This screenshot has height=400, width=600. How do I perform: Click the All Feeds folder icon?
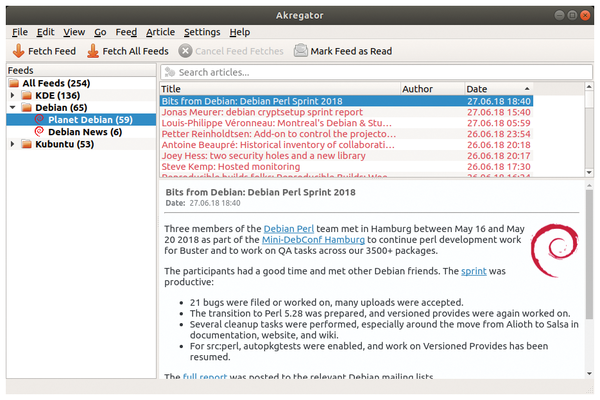point(14,83)
